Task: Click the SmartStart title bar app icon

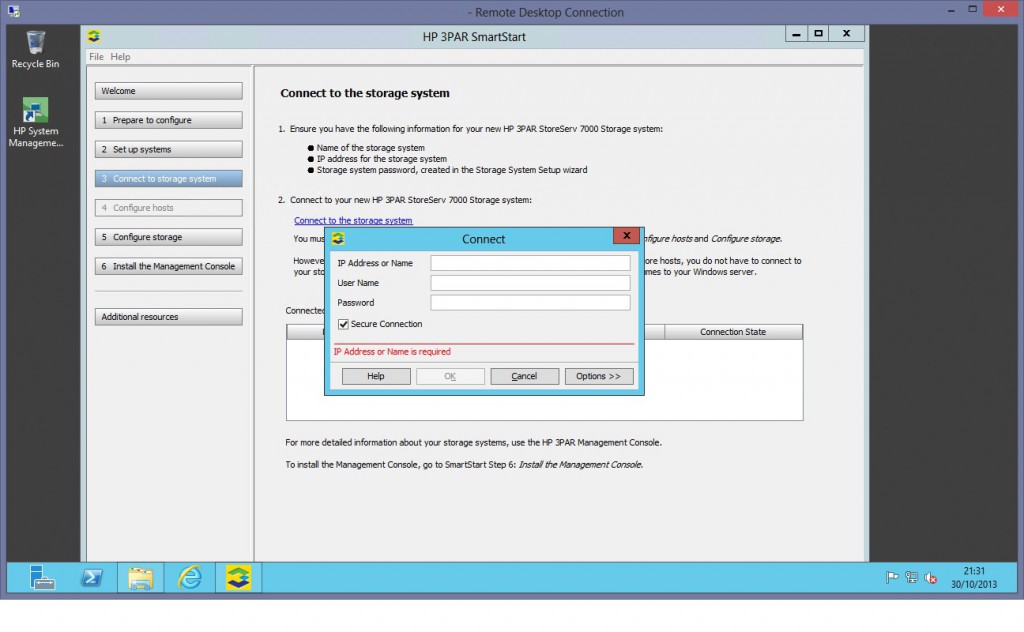Action: click(94, 37)
